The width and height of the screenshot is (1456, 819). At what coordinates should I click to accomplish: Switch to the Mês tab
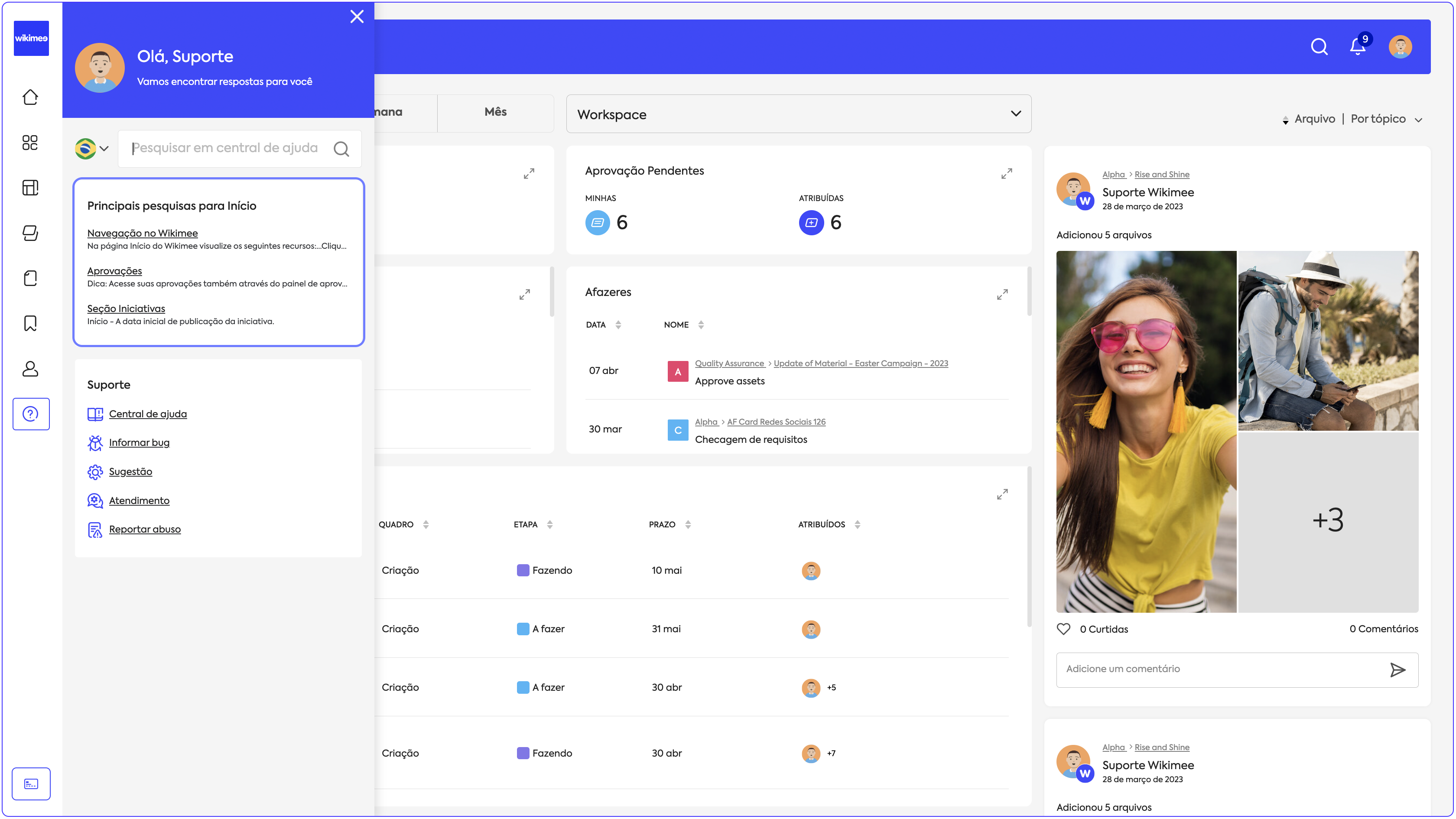click(x=495, y=112)
